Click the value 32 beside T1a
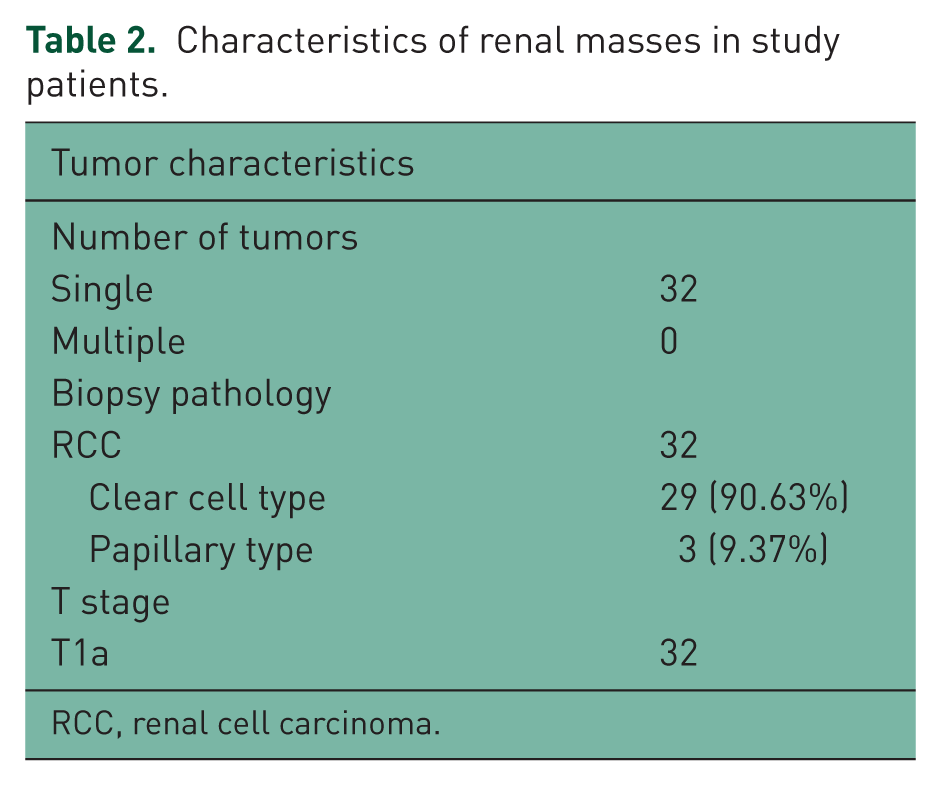Screen dimensions: 941x786 point(679,653)
